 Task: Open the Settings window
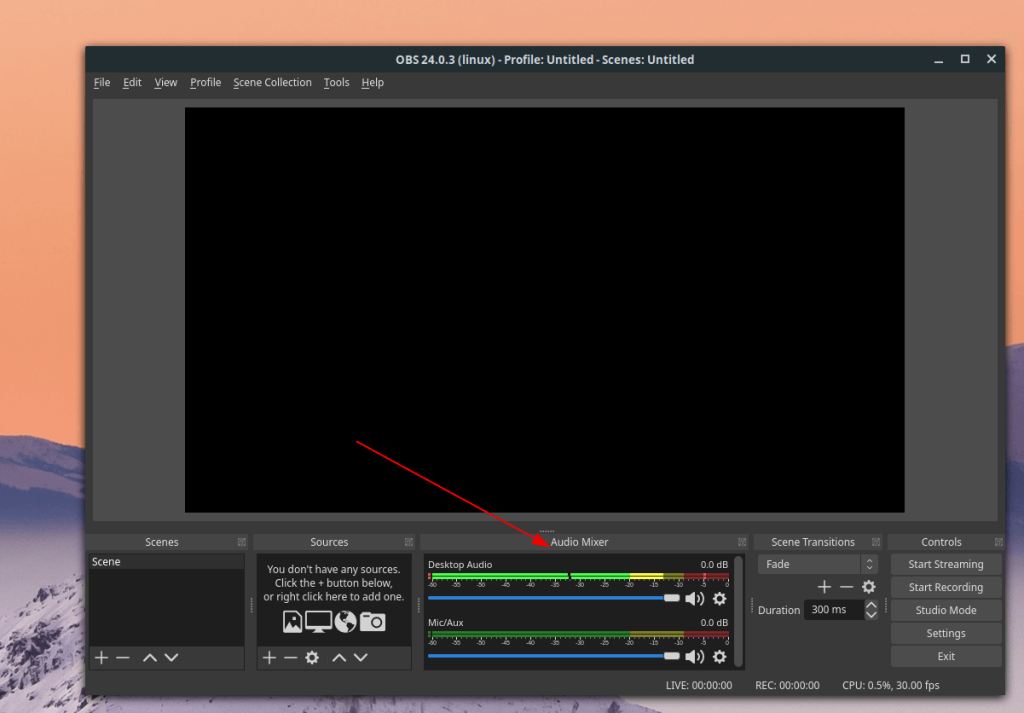point(945,633)
